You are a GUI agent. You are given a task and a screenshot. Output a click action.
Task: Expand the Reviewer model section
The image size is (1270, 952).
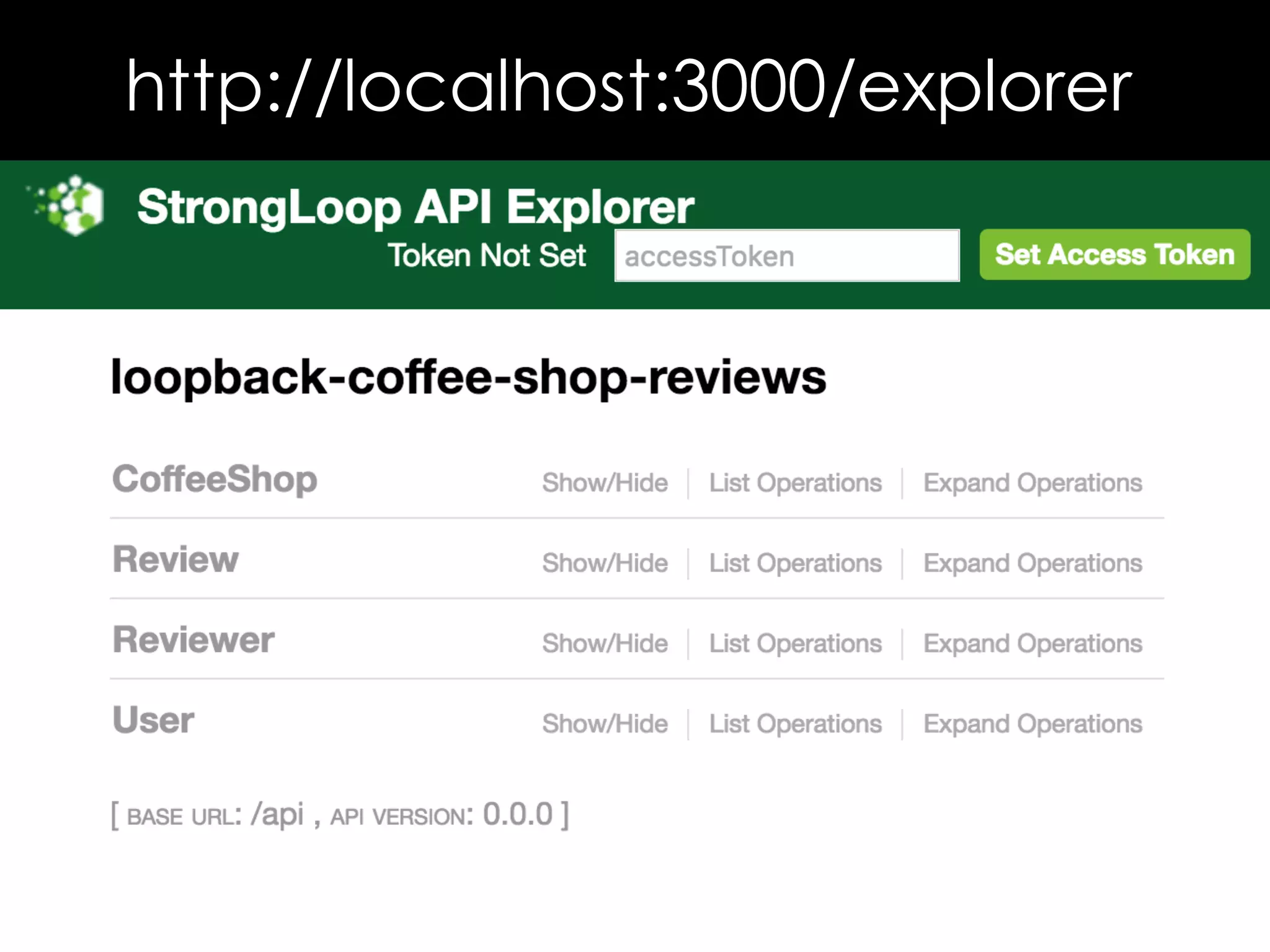point(193,640)
